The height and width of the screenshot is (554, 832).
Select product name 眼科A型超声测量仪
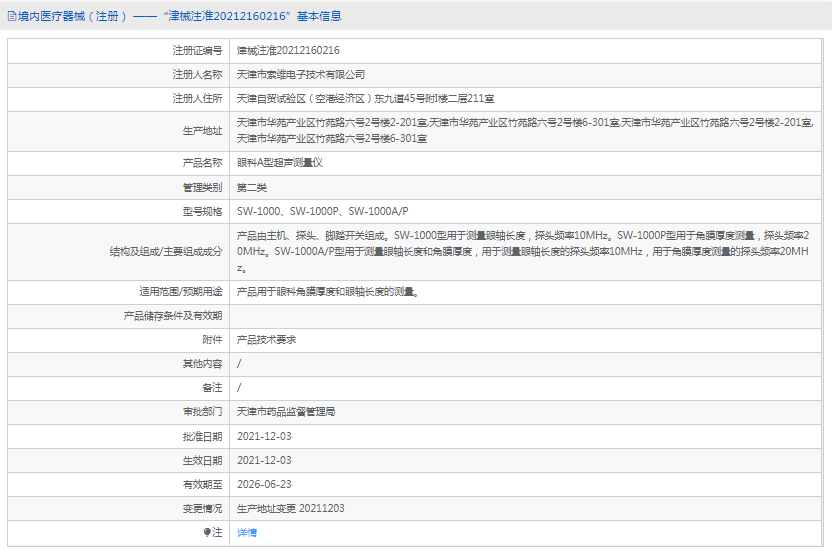click(280, 163)
